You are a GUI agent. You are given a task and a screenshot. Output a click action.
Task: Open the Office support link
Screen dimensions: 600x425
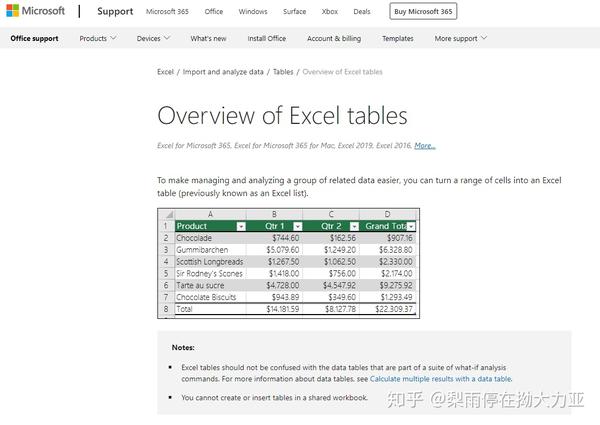pyautogui.click(x=34, y=38)
